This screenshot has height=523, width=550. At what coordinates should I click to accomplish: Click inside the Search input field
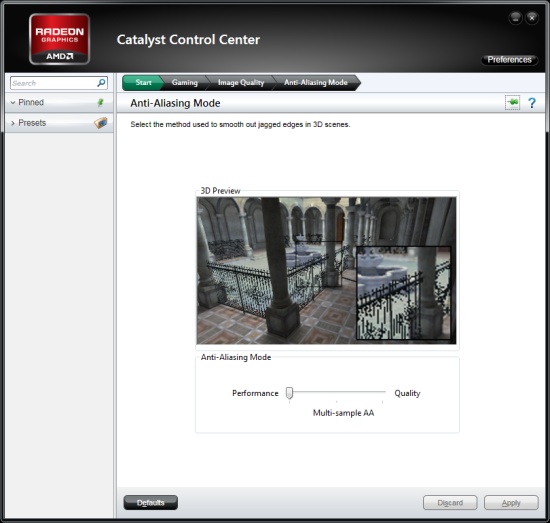coord(54,83)
